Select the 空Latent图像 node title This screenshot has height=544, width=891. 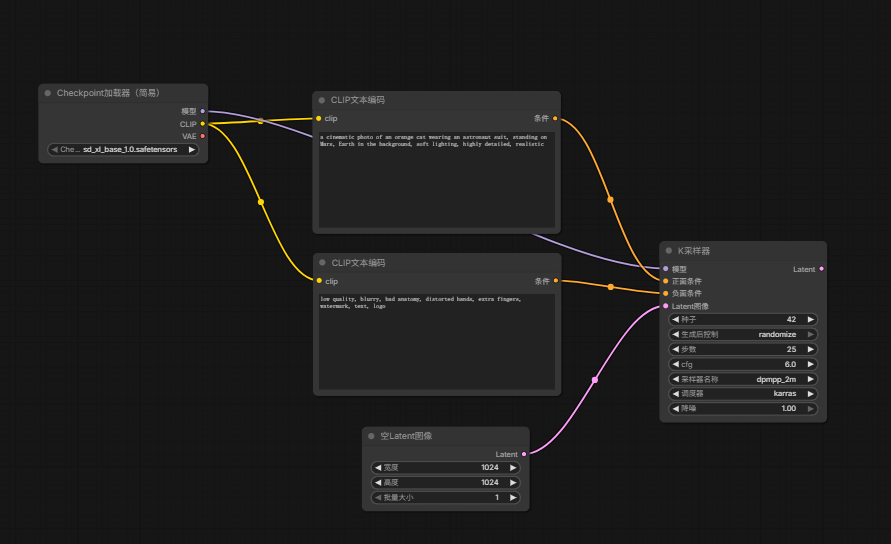[x=406, y=436]
